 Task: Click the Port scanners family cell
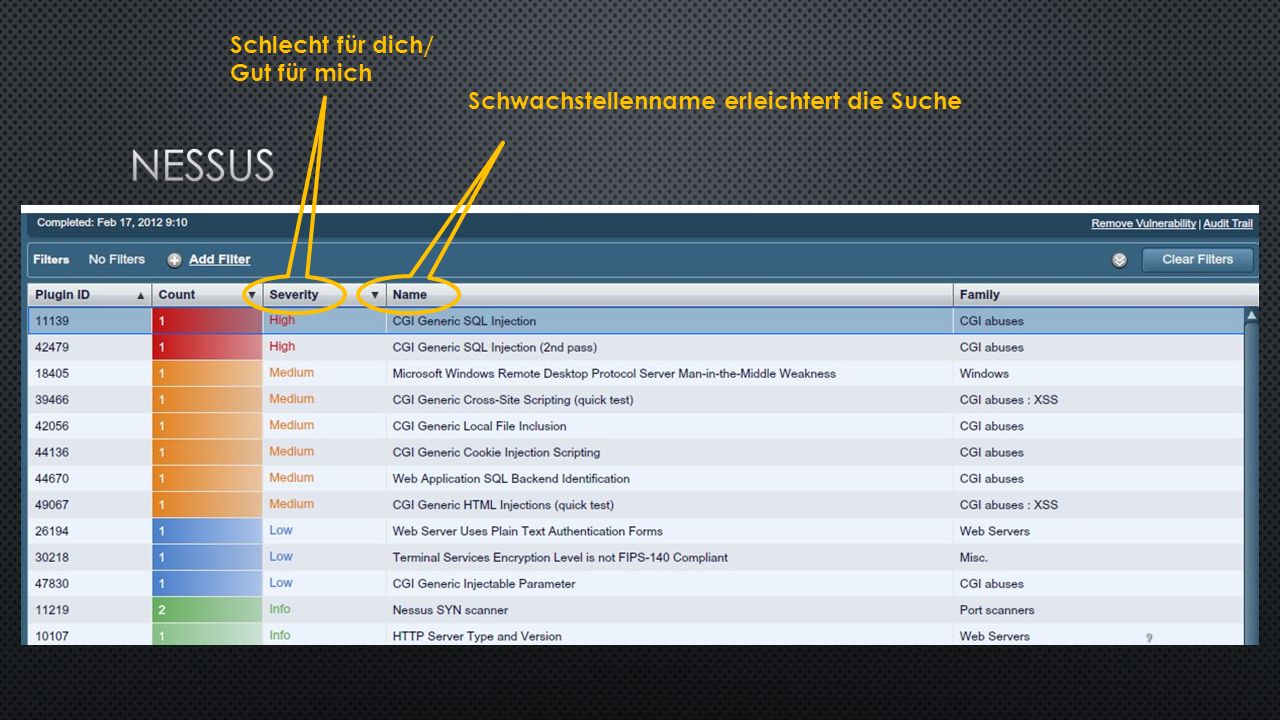(x=997, y=610)
